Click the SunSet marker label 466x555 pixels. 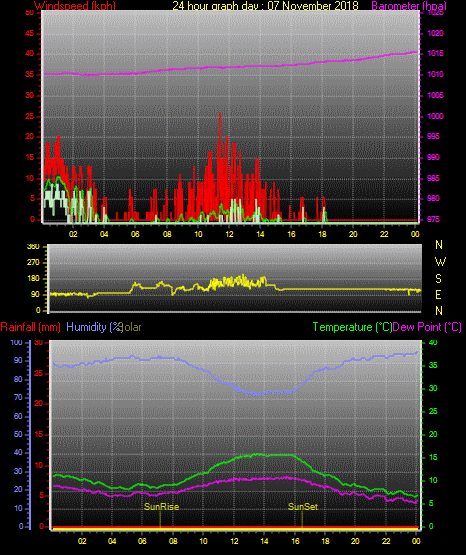pos(303,507)
